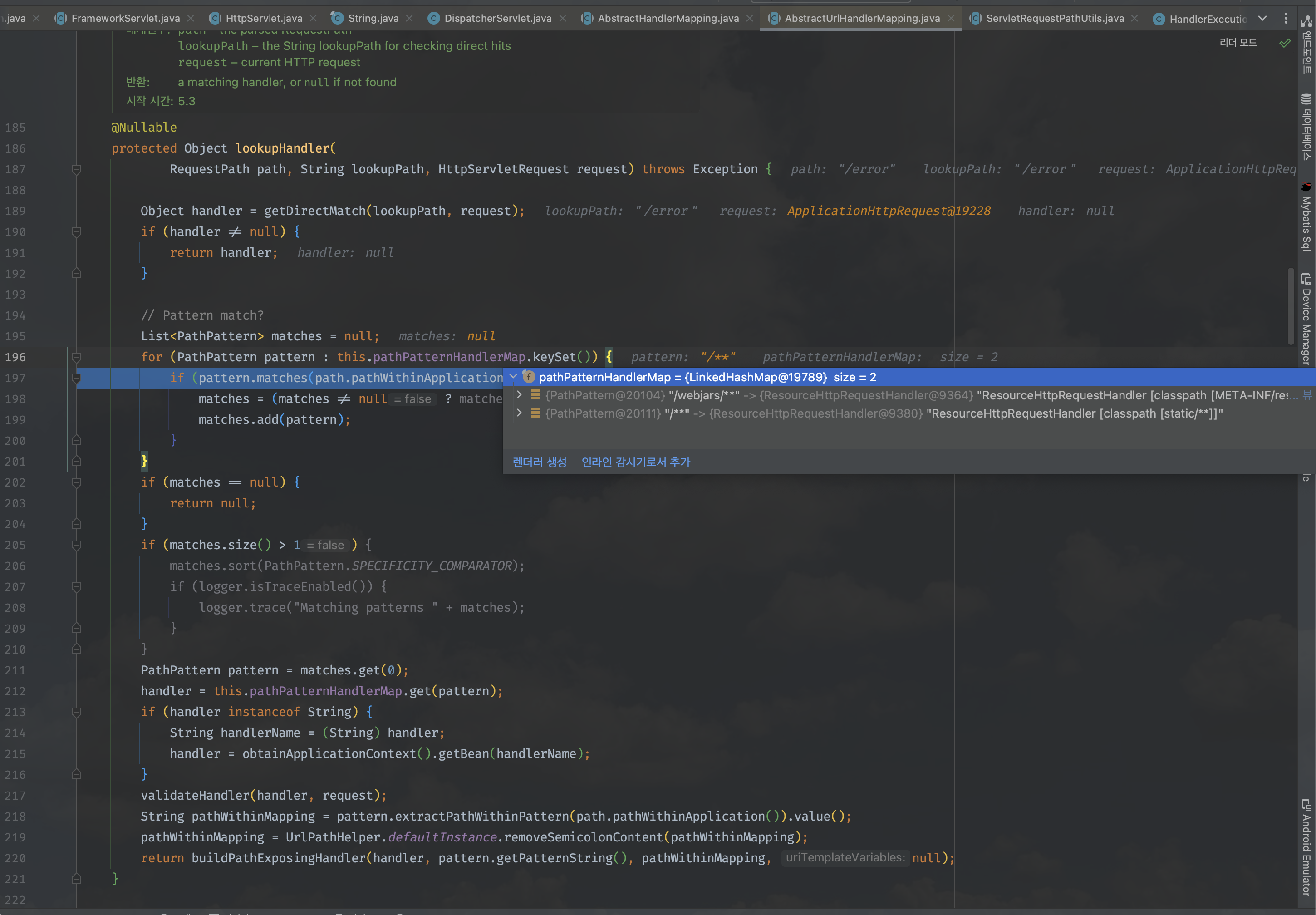Click the class icon on DispatcherServlet.java tab
The height and width of the screenshot is (915, 1316).
tap(434, 18)
